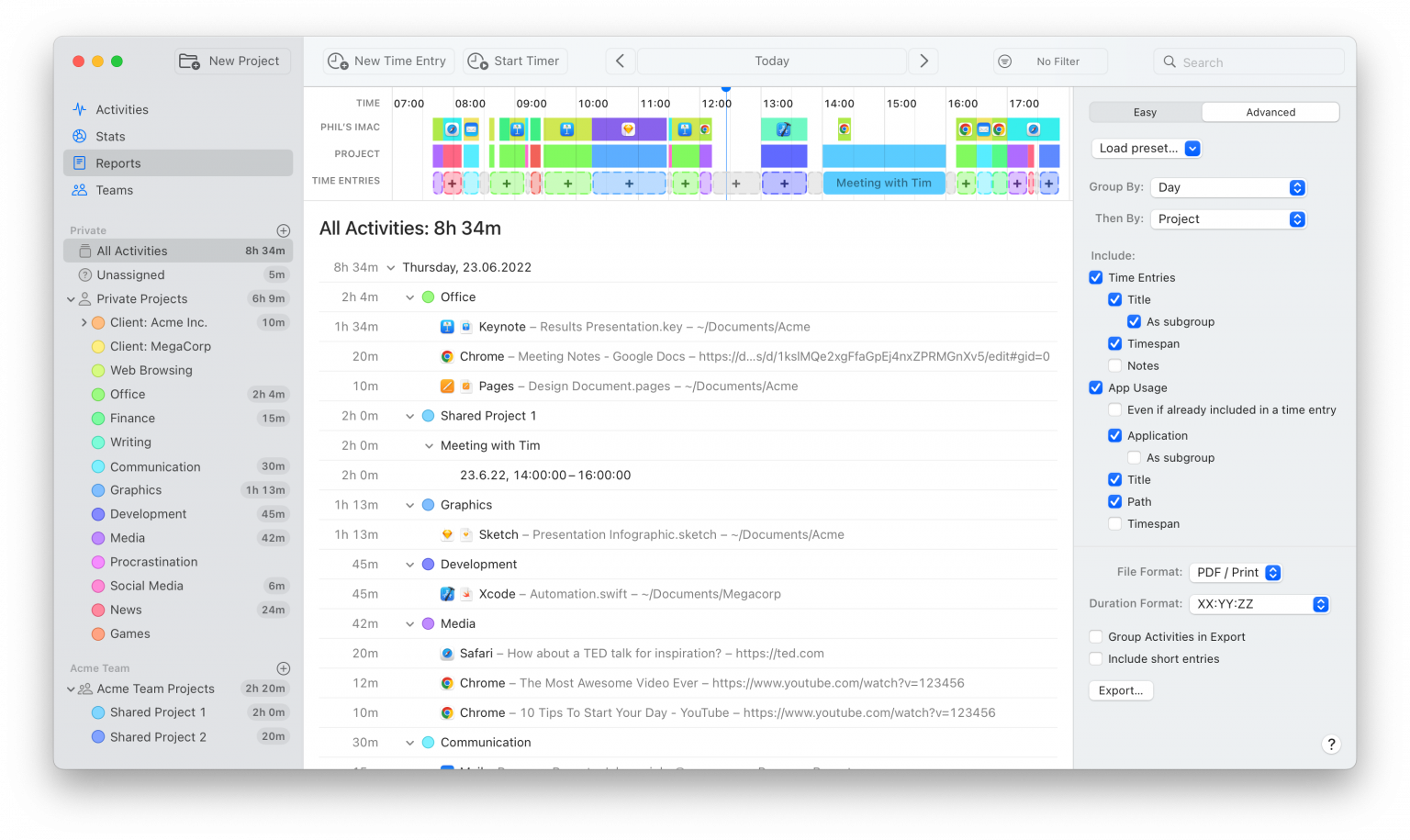Start a new timer with the Start Timer icon

click(476, 61)
